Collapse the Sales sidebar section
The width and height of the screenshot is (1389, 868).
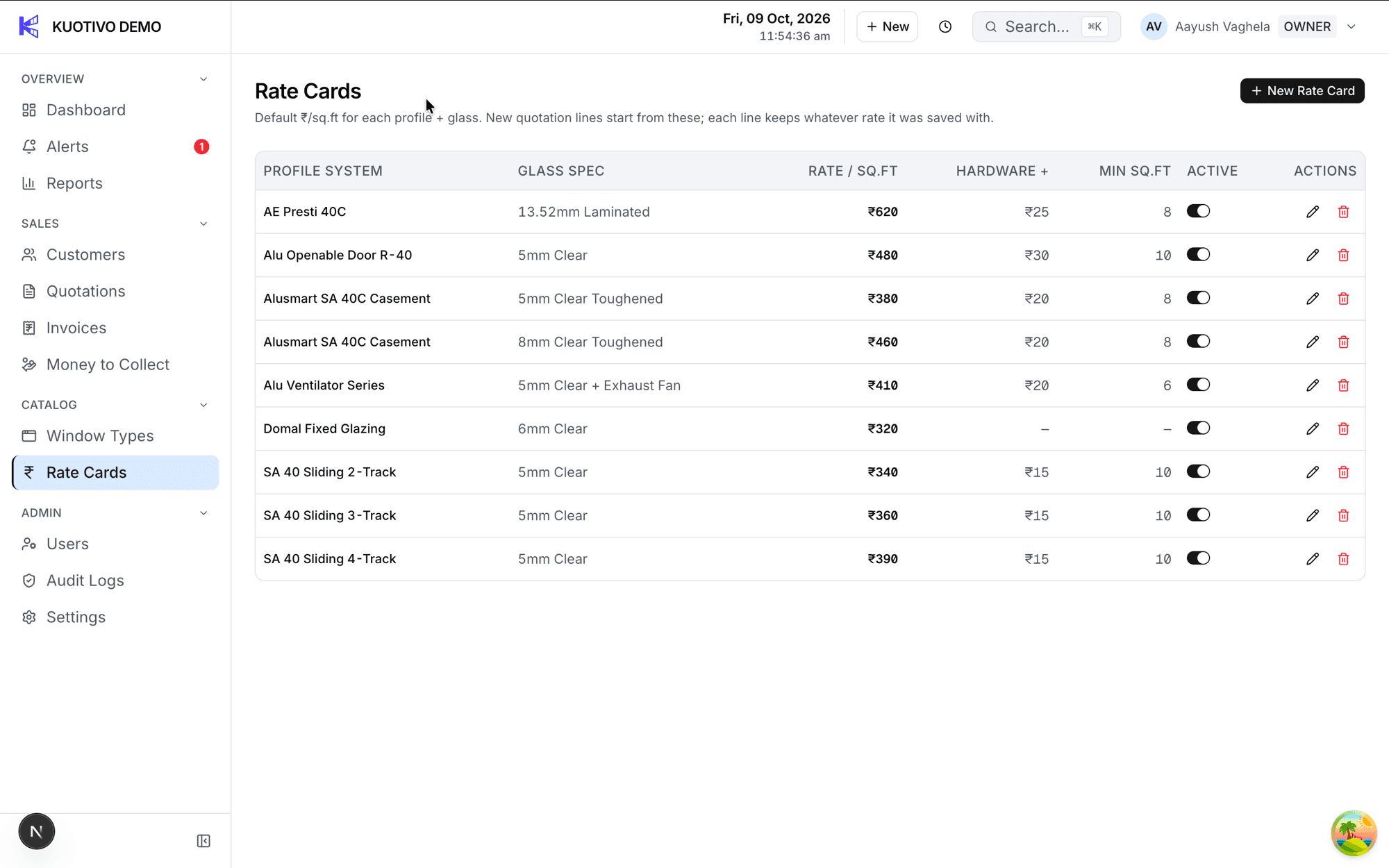[x=203, y=224]
